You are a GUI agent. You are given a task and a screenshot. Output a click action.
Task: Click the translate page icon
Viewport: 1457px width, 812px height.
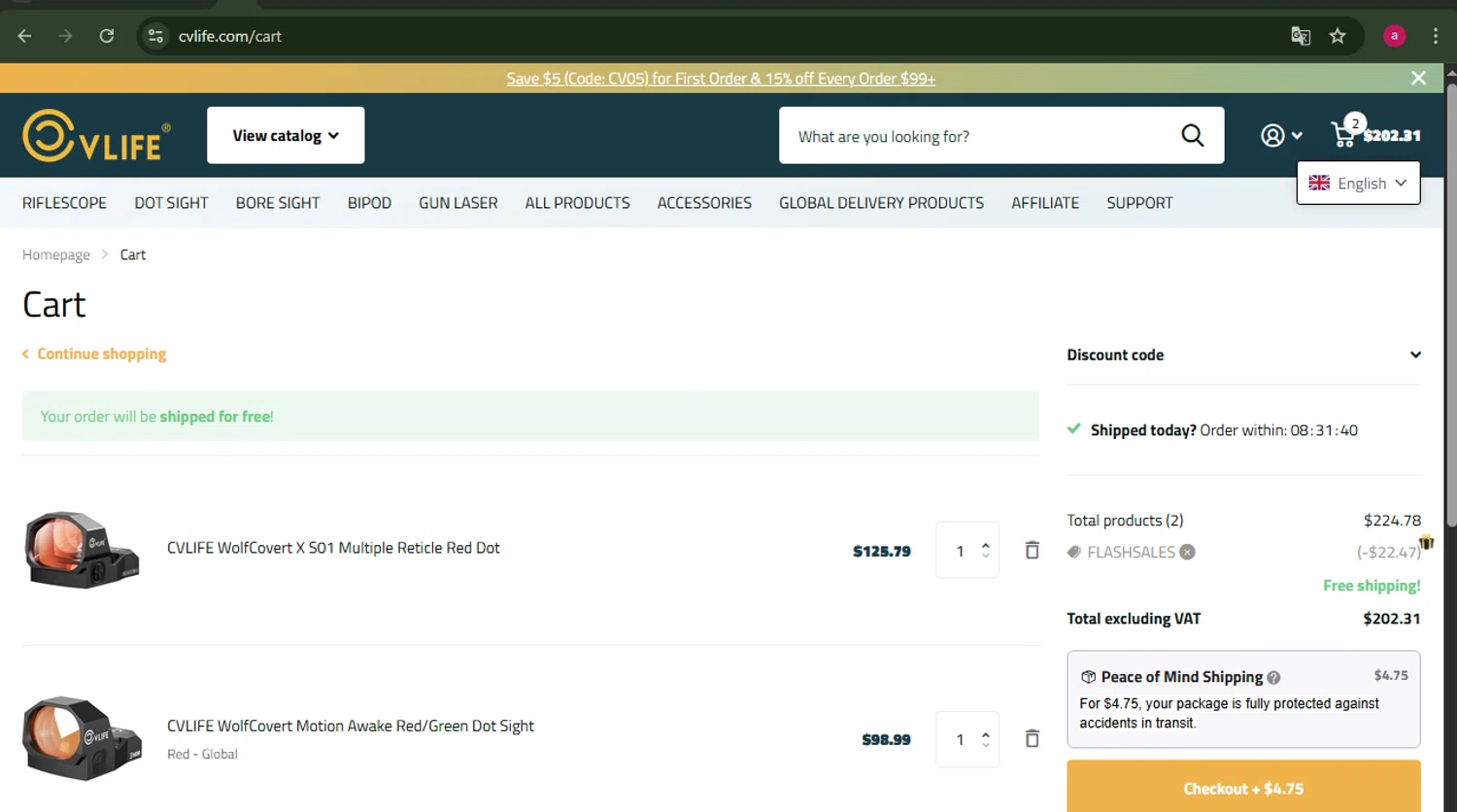1301,36
